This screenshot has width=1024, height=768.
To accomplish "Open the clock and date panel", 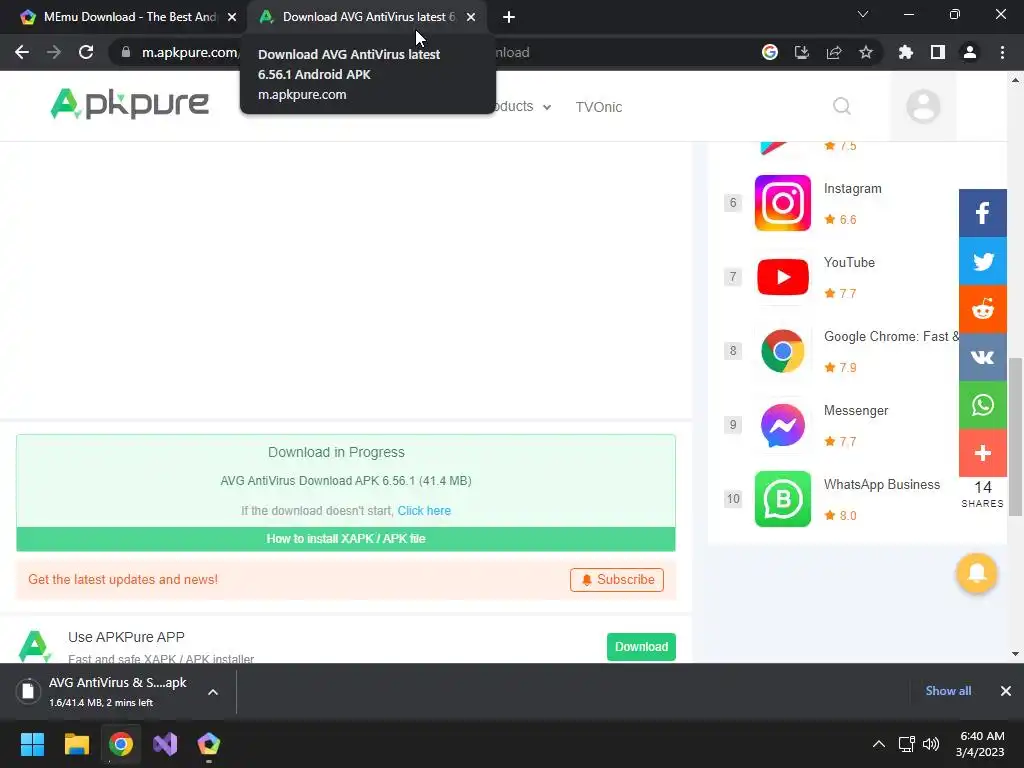I will click(x=980, y=744).
